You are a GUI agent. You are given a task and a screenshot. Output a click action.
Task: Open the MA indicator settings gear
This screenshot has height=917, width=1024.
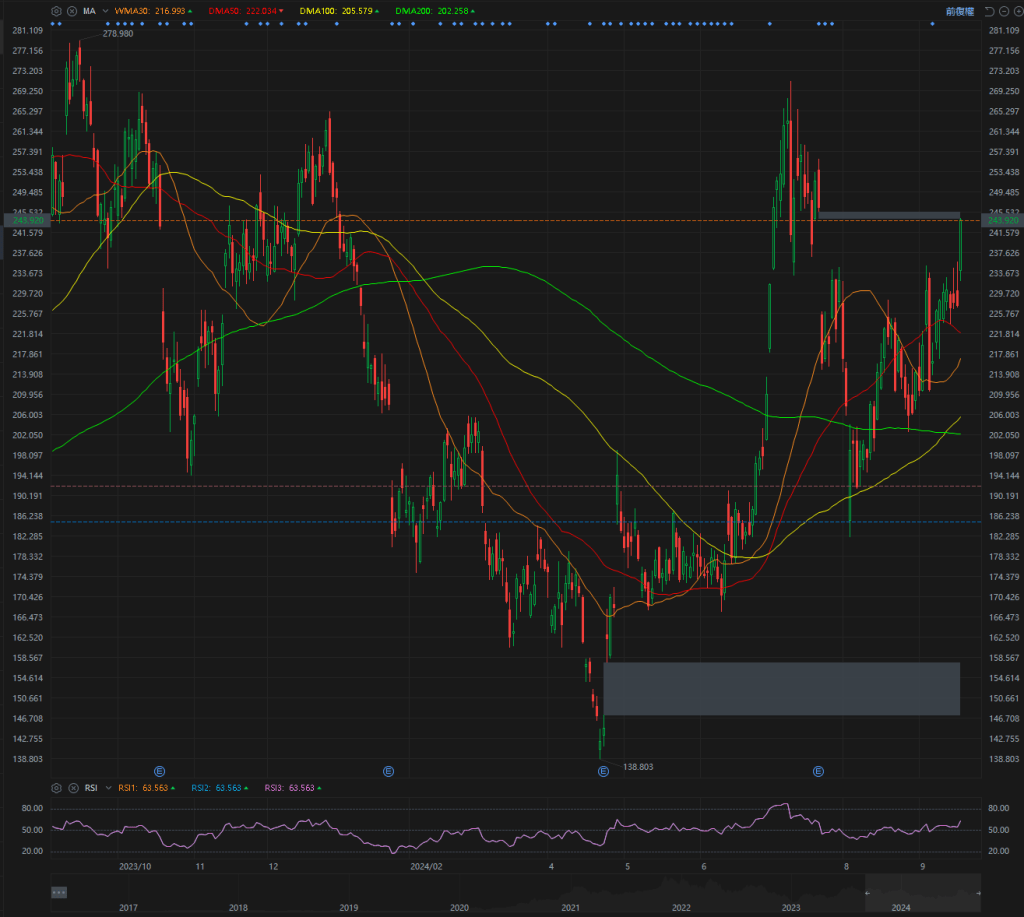click(57, 11)
